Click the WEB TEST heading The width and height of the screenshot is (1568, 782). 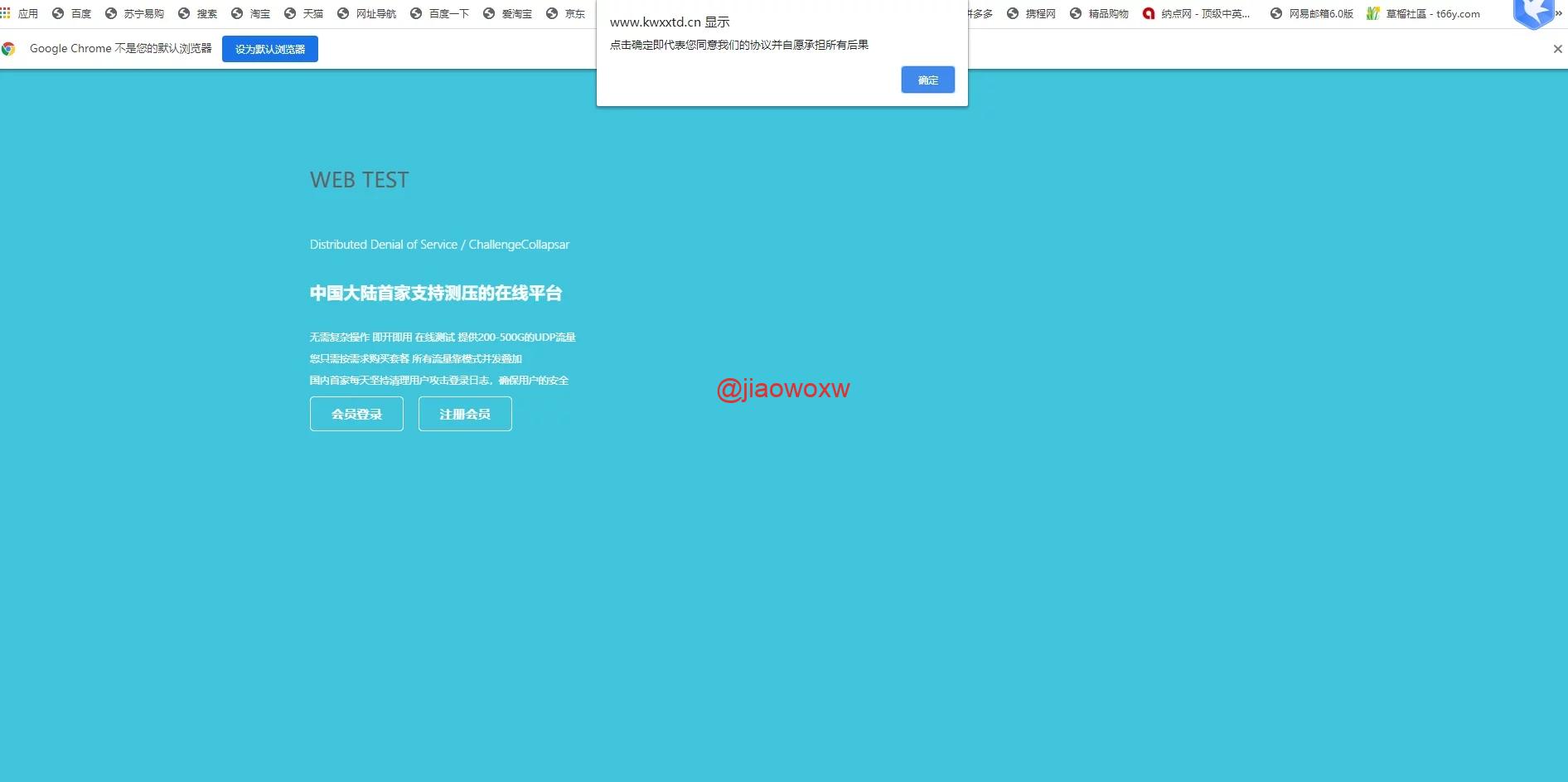click(360, 180)
